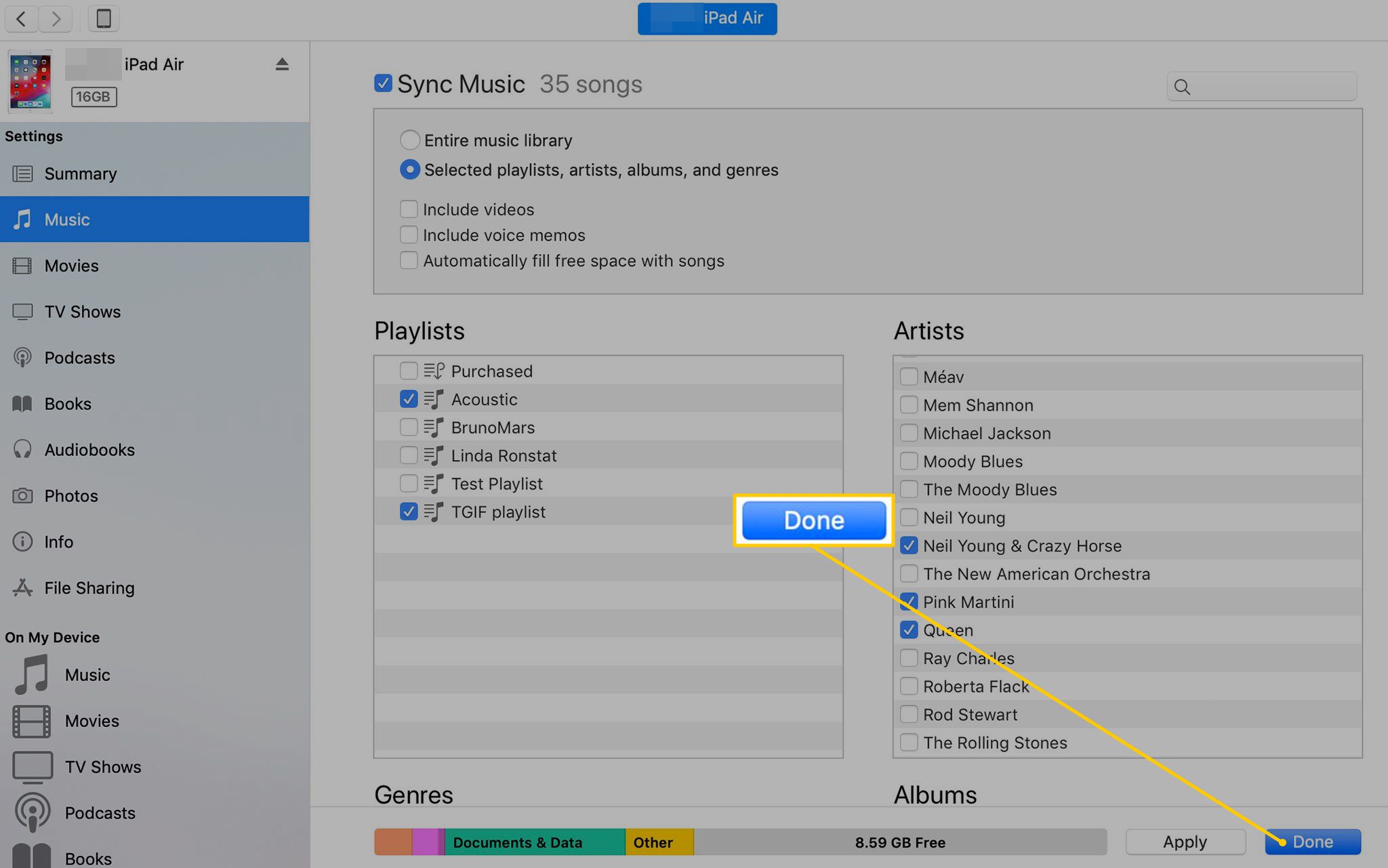Enable Automatically fill free space with songs
This screenshot has height=868, width=1388.
409,260
